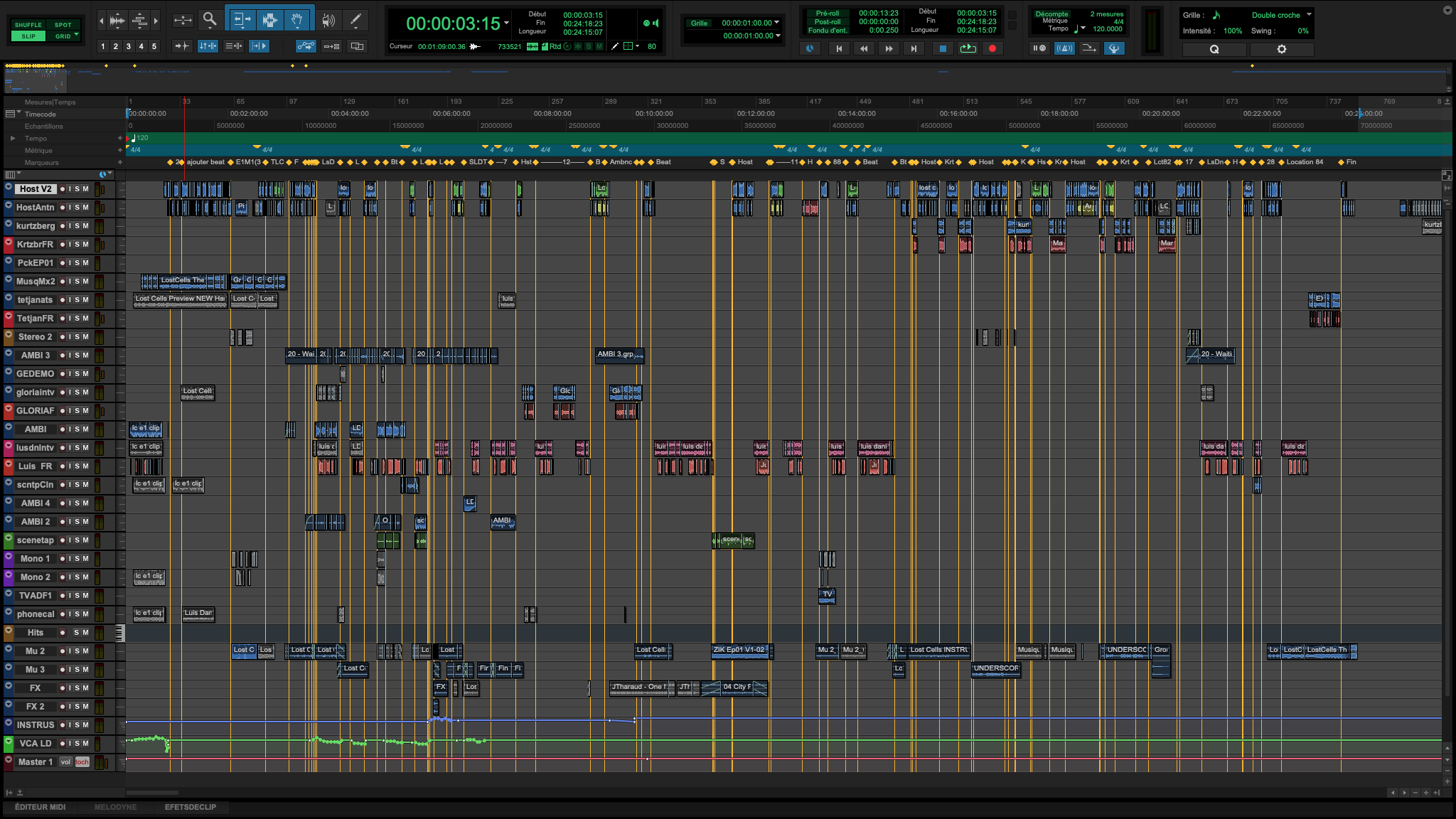Select the Zoomer magnifier tool
The image size is (1456, 819).
[x=209, y=20]
